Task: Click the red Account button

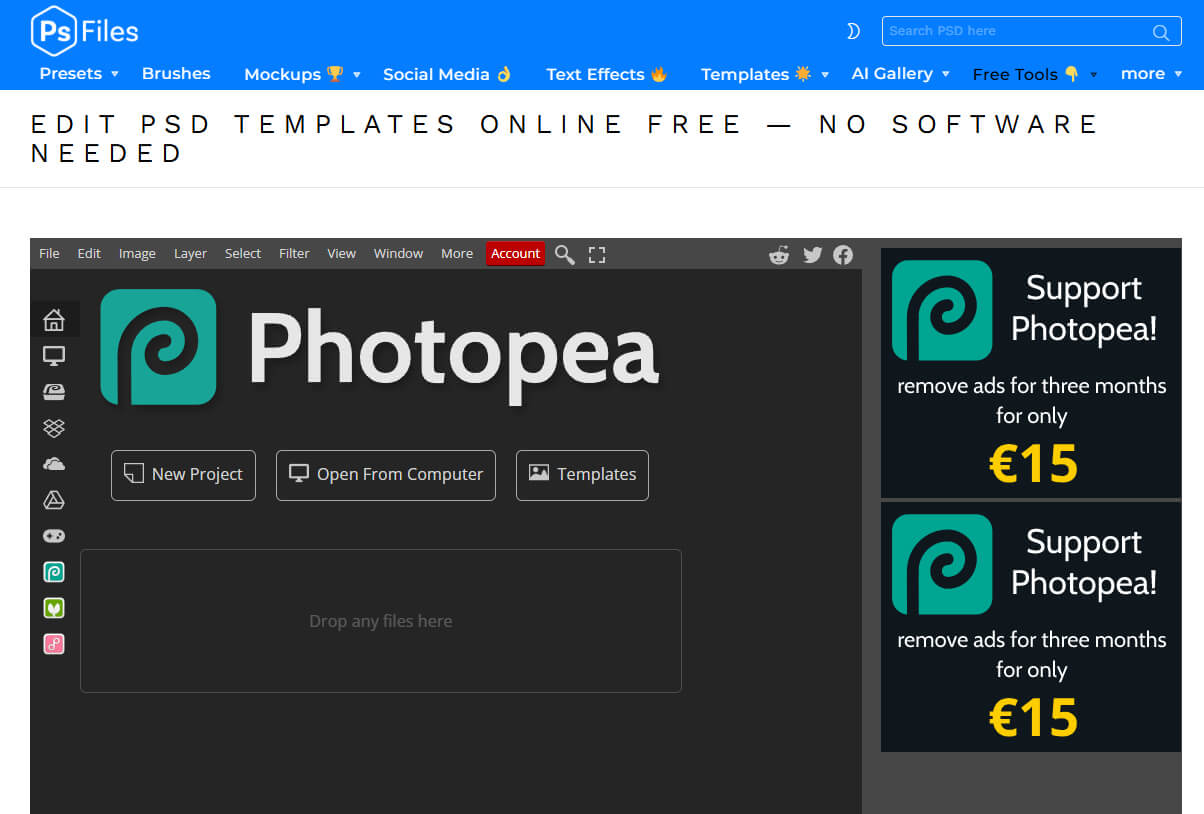Action: click(515, 254)
